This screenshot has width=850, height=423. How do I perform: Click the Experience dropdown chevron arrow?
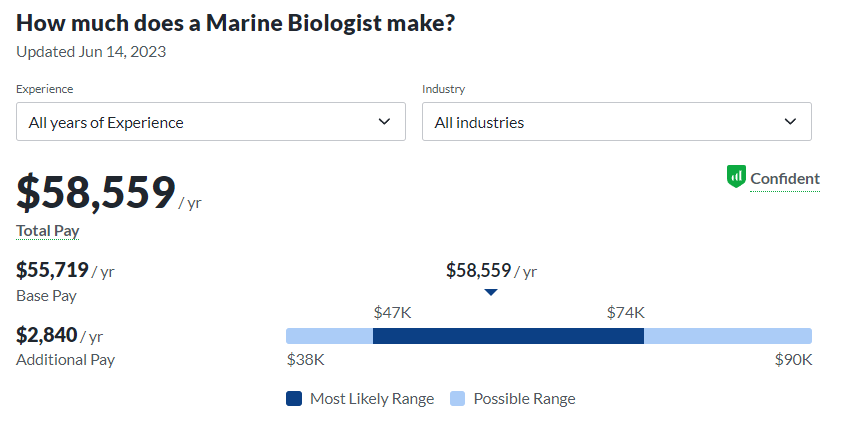coord(384,122)
